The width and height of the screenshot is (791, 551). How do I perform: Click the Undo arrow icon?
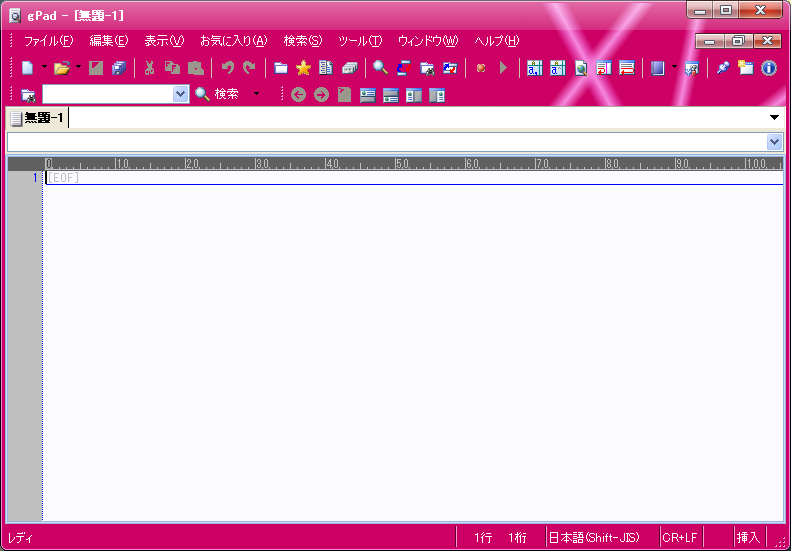point(227,68)
